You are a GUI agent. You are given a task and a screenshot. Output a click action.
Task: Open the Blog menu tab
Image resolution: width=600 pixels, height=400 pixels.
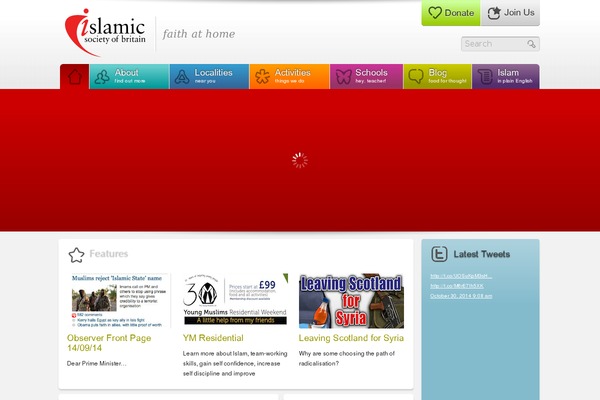pos(438,77)
